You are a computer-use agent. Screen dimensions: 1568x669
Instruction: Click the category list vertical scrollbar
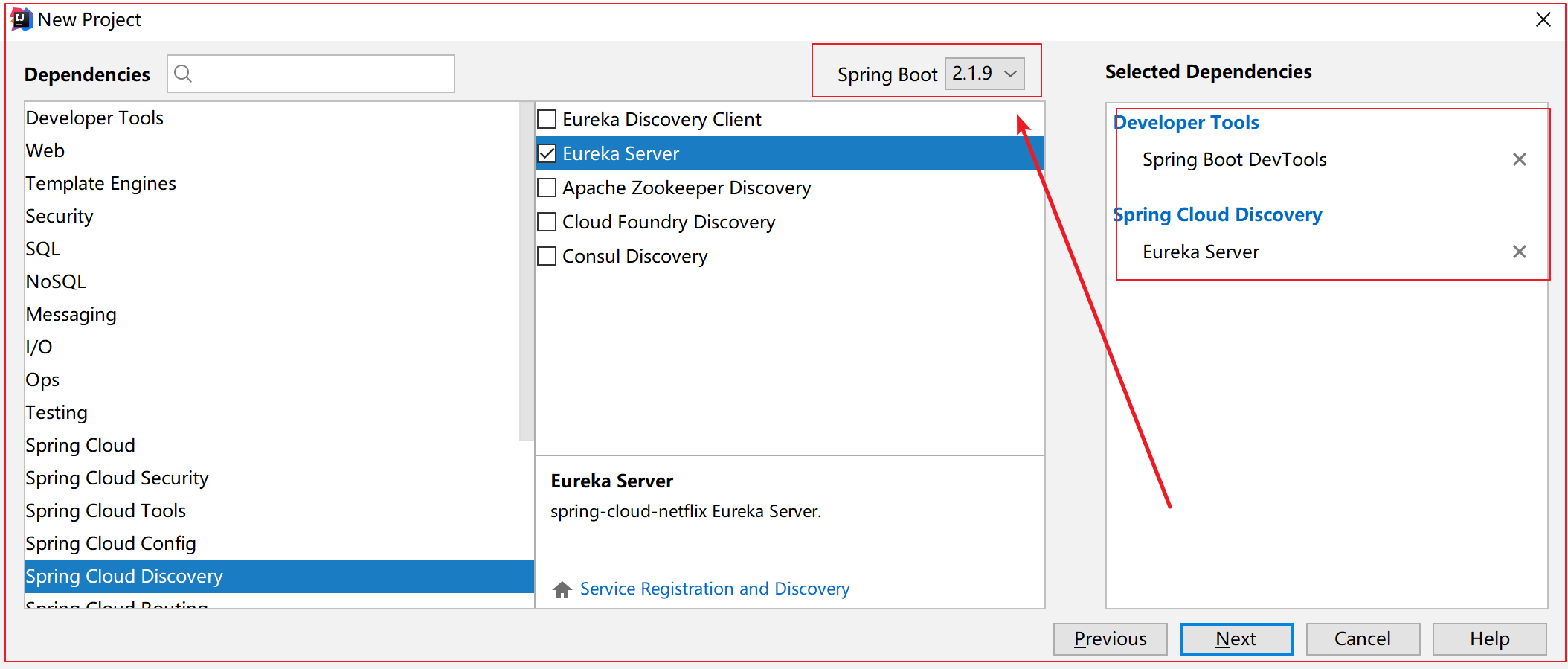(x=527, y=272)
